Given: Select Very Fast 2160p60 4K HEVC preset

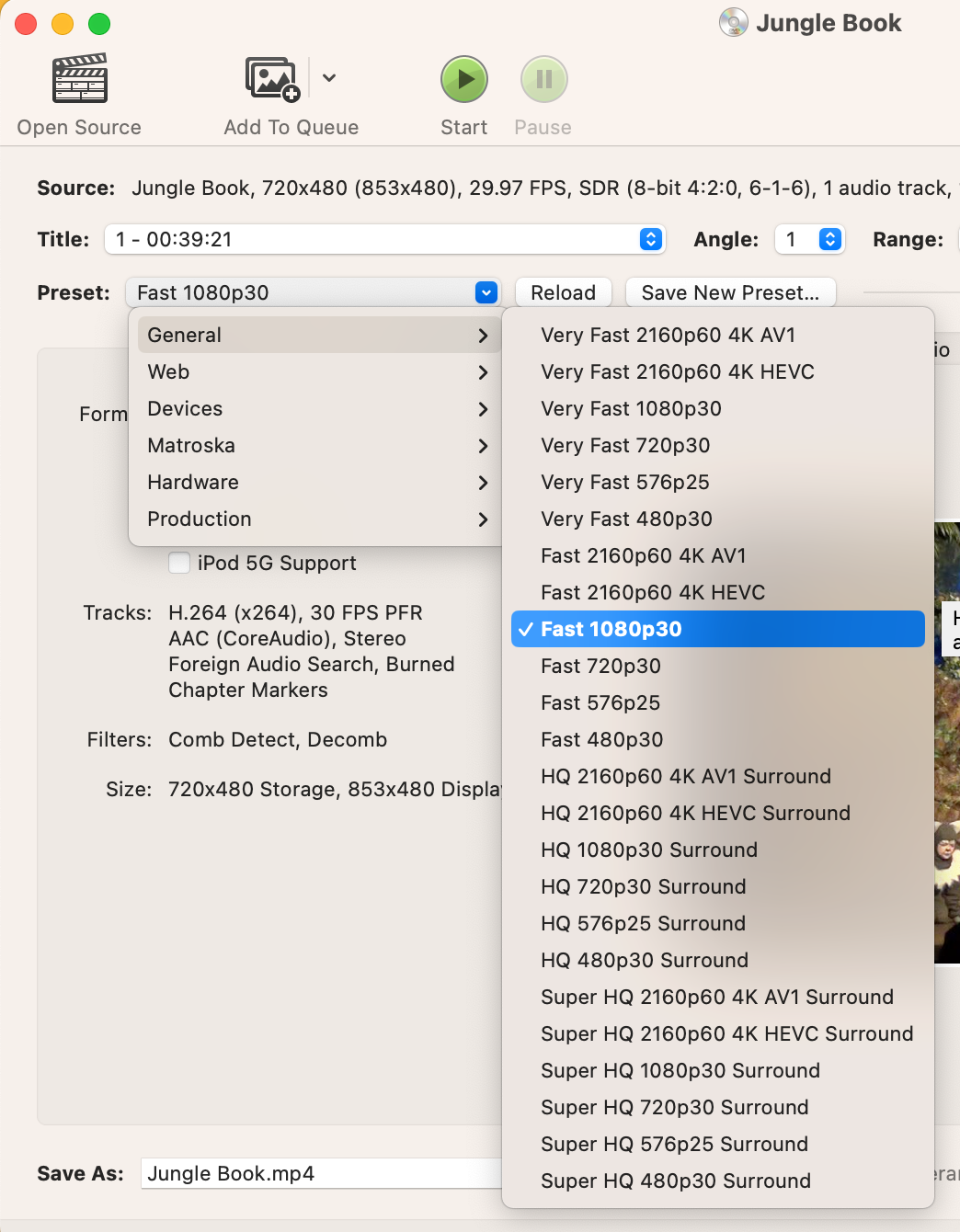Looking at the screenshot, I should [718, 371].
